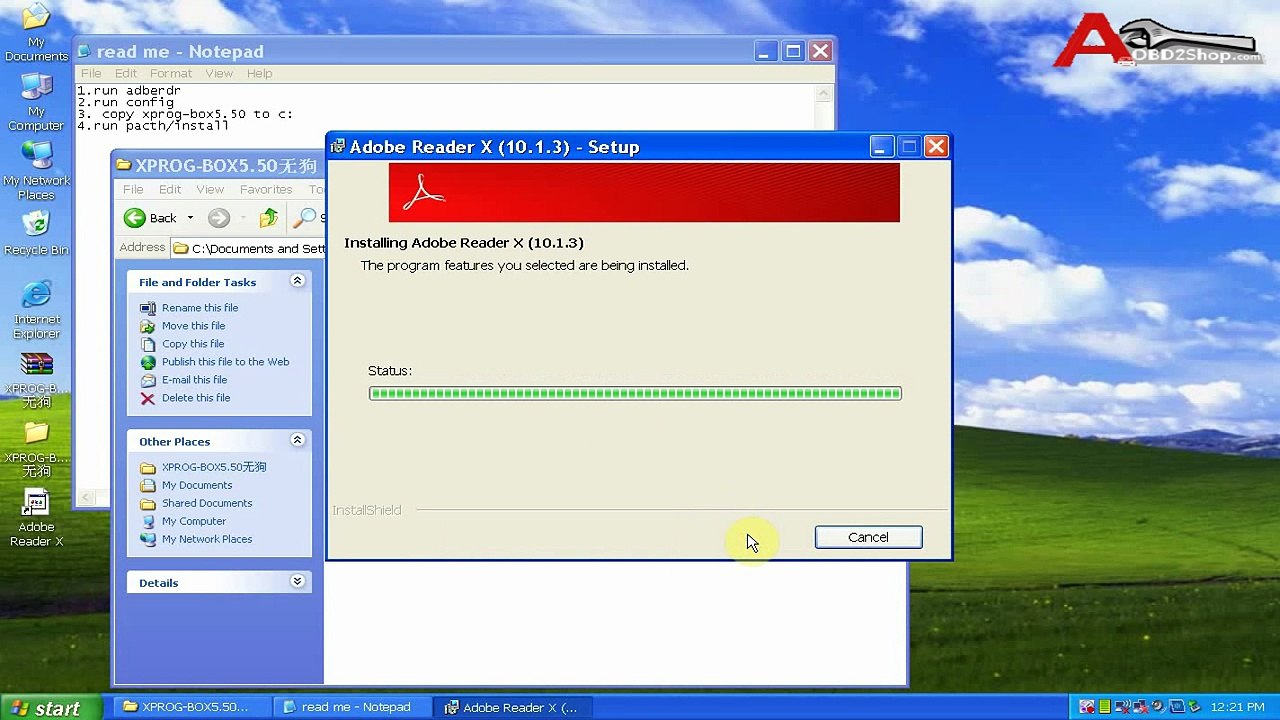
Task: Open Explorer's View menu
Action: [210, 189]
